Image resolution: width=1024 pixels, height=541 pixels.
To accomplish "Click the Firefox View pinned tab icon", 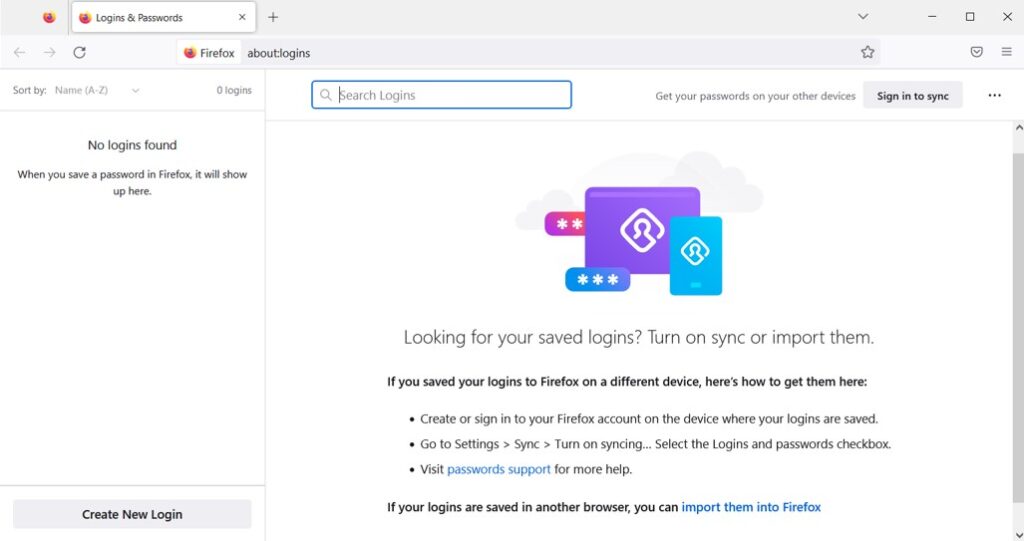I will (x=49, y=17).
